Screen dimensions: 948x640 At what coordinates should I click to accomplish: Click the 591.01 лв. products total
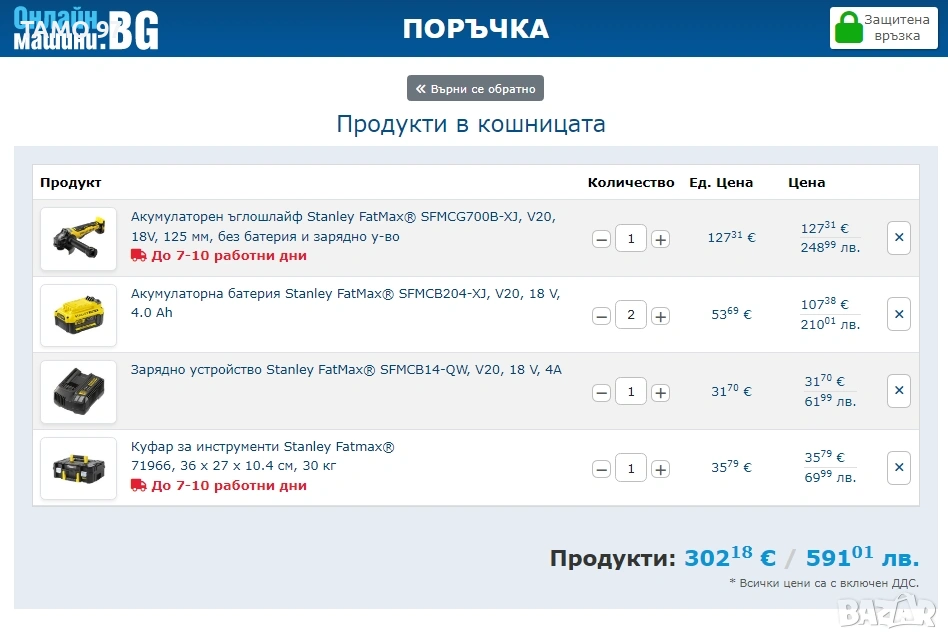pyautogui.click(x=863, y=557)
